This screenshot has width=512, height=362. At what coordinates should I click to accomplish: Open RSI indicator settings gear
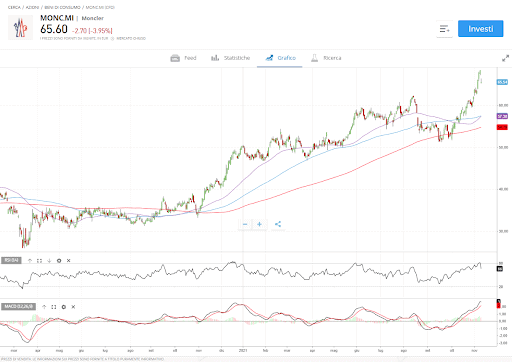[x=59, y=261]
